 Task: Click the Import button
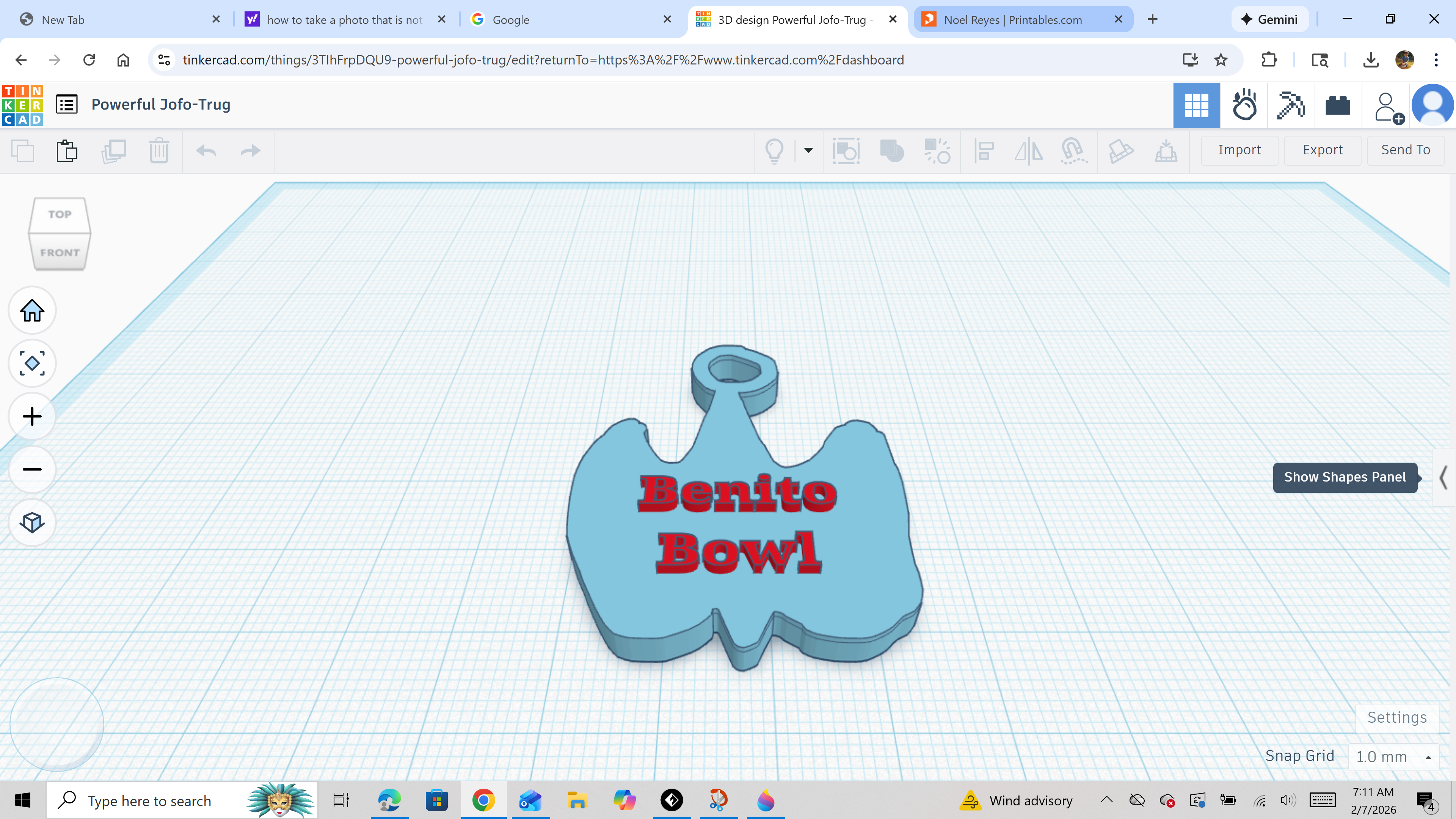[1239, 150]
